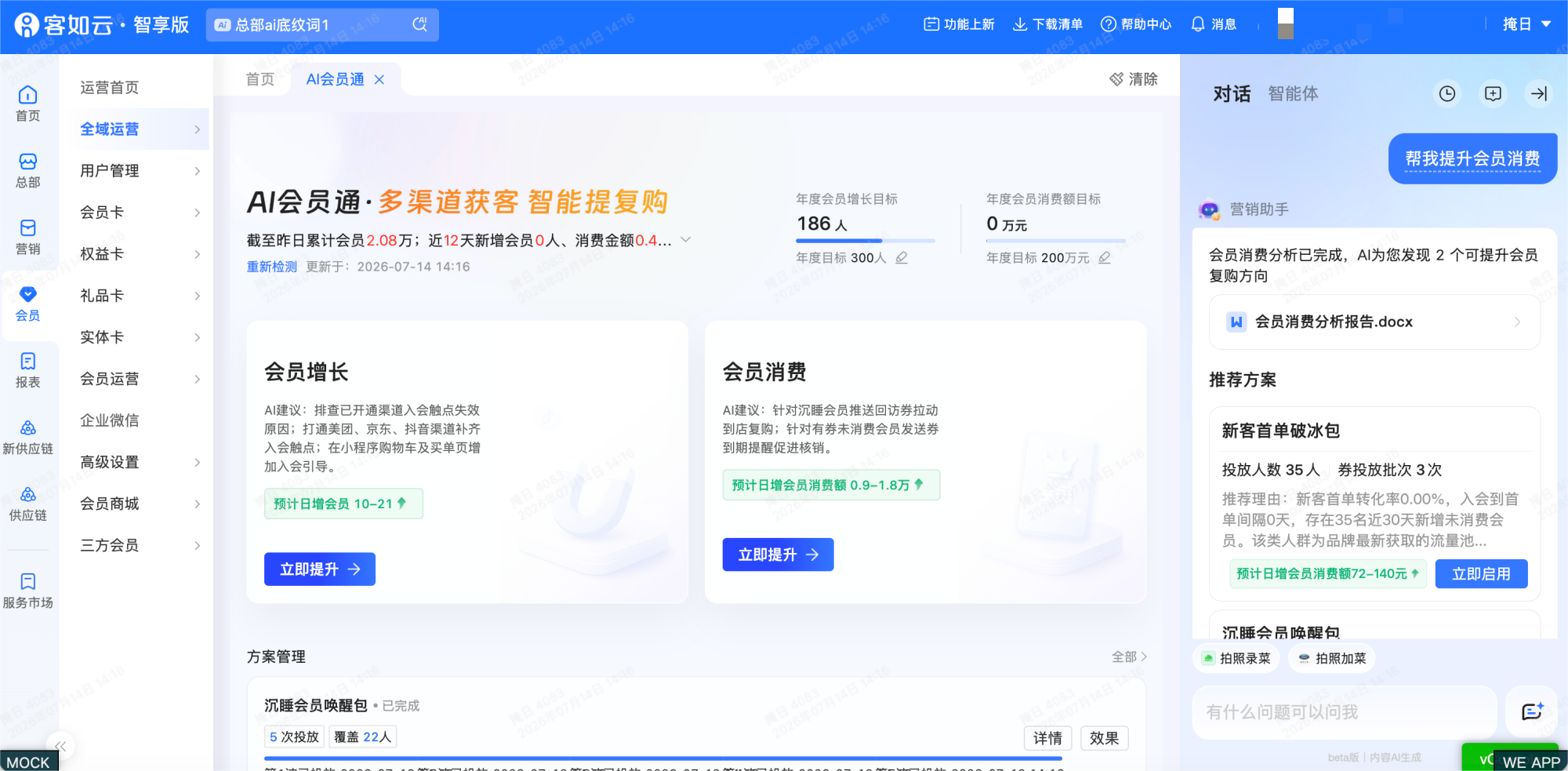Click 立即提升 in 会员消费 card
1568x771 pixels.
coord(778,555)
